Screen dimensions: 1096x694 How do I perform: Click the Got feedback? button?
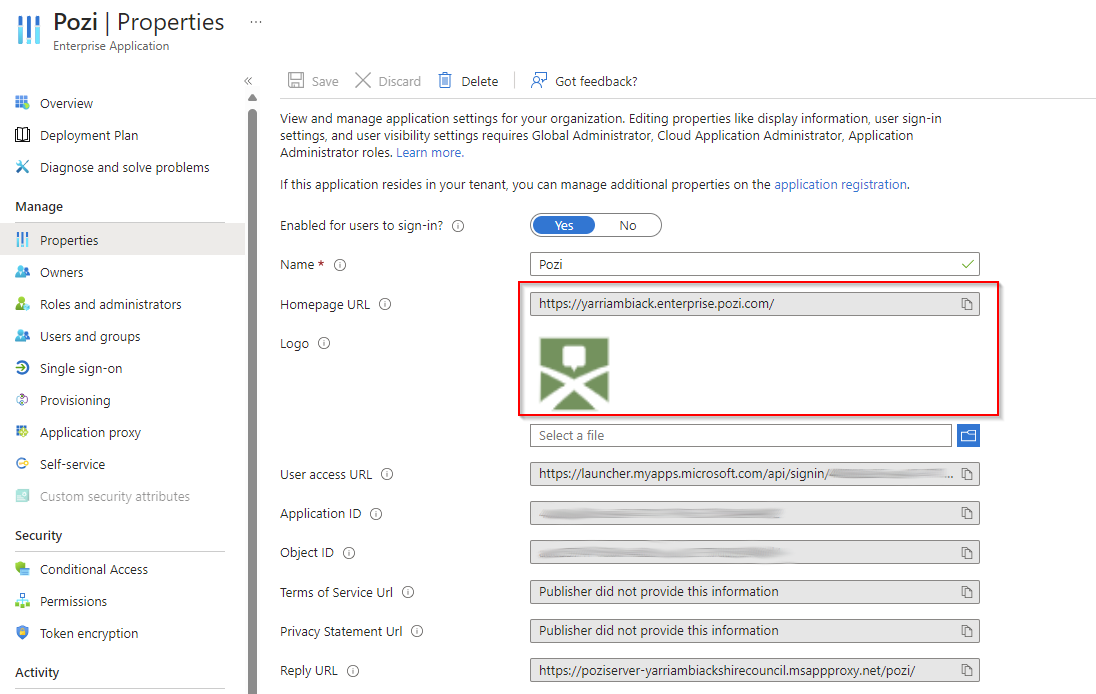pyautogui.click(x=584, y=81)
